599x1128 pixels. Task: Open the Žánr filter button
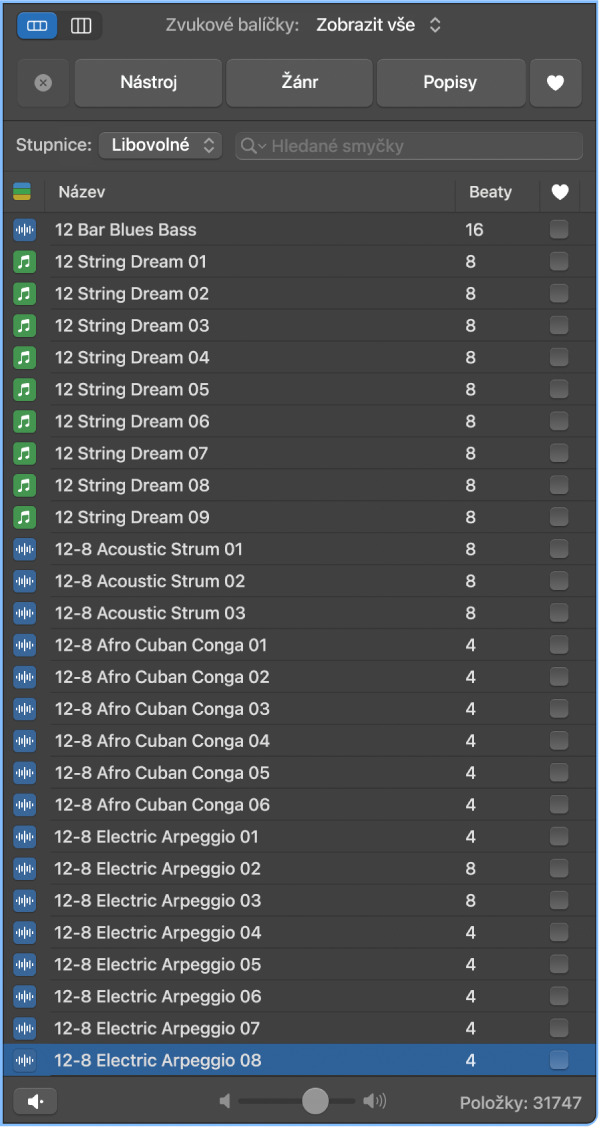point(300,83)
